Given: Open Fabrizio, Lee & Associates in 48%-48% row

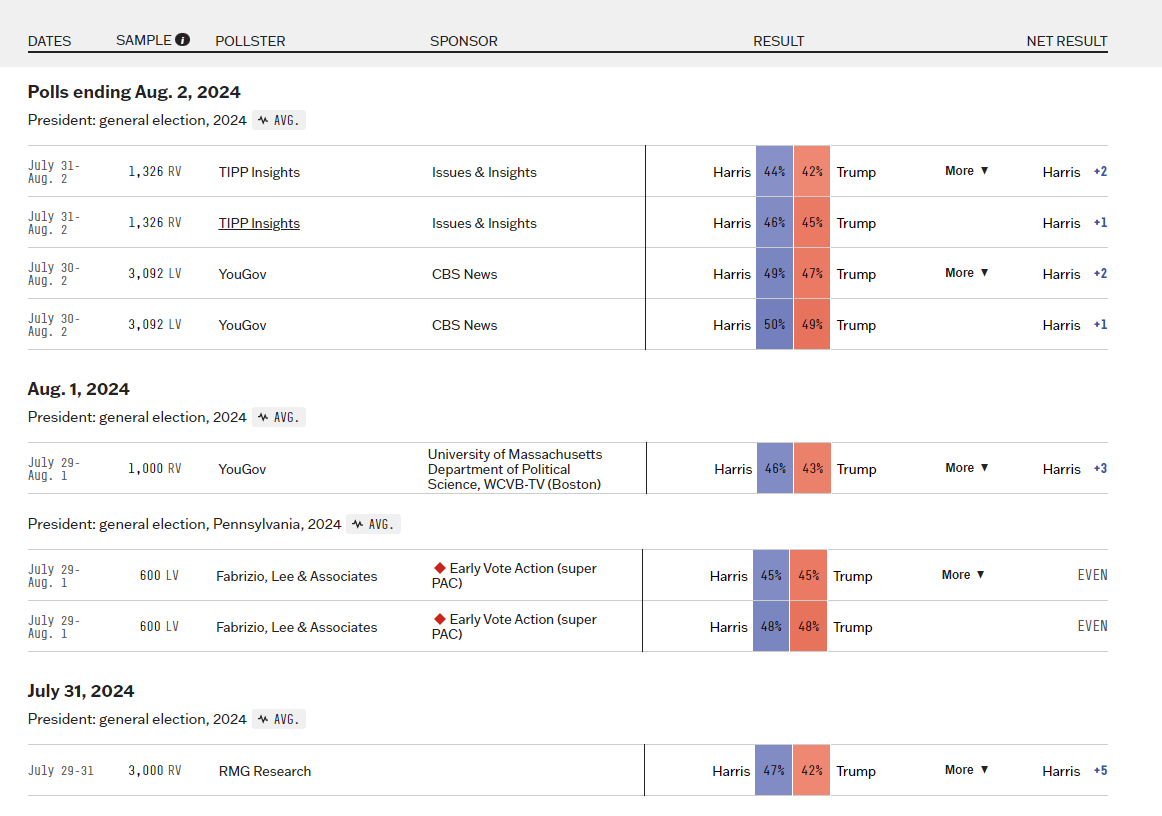Looking at the screenshot, I should [x=296, y=627].
